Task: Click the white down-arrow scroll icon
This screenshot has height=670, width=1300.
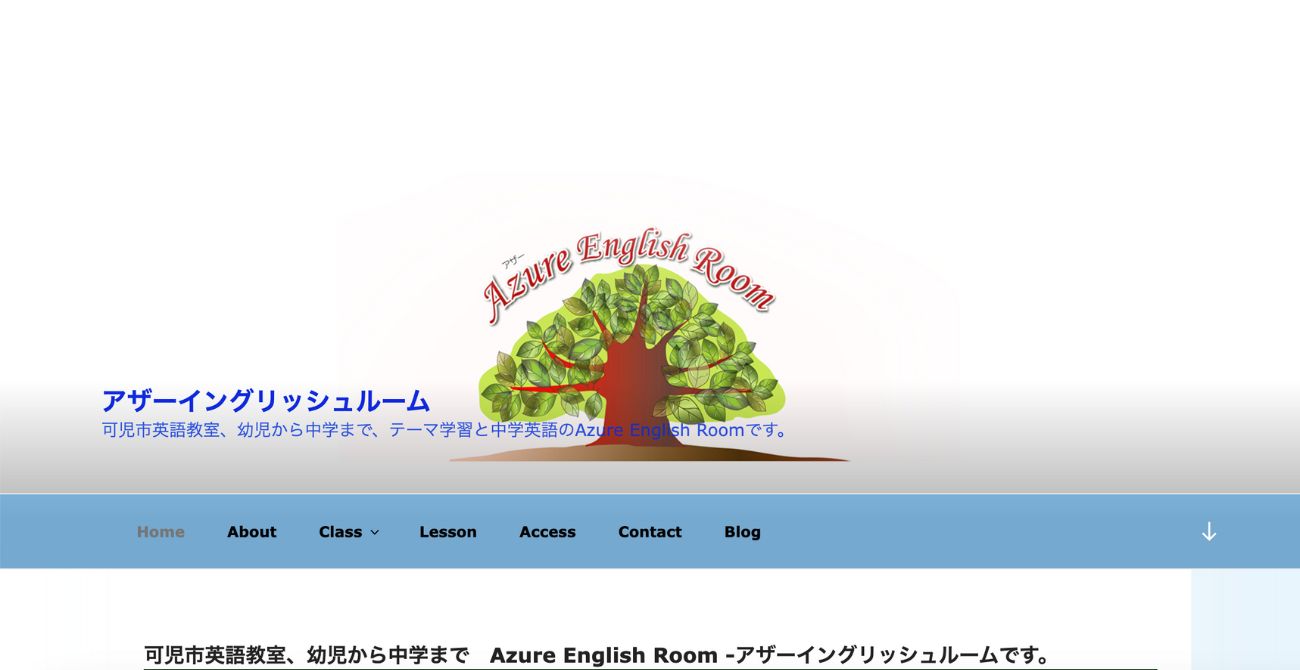Action: [x=1210, y=531]
